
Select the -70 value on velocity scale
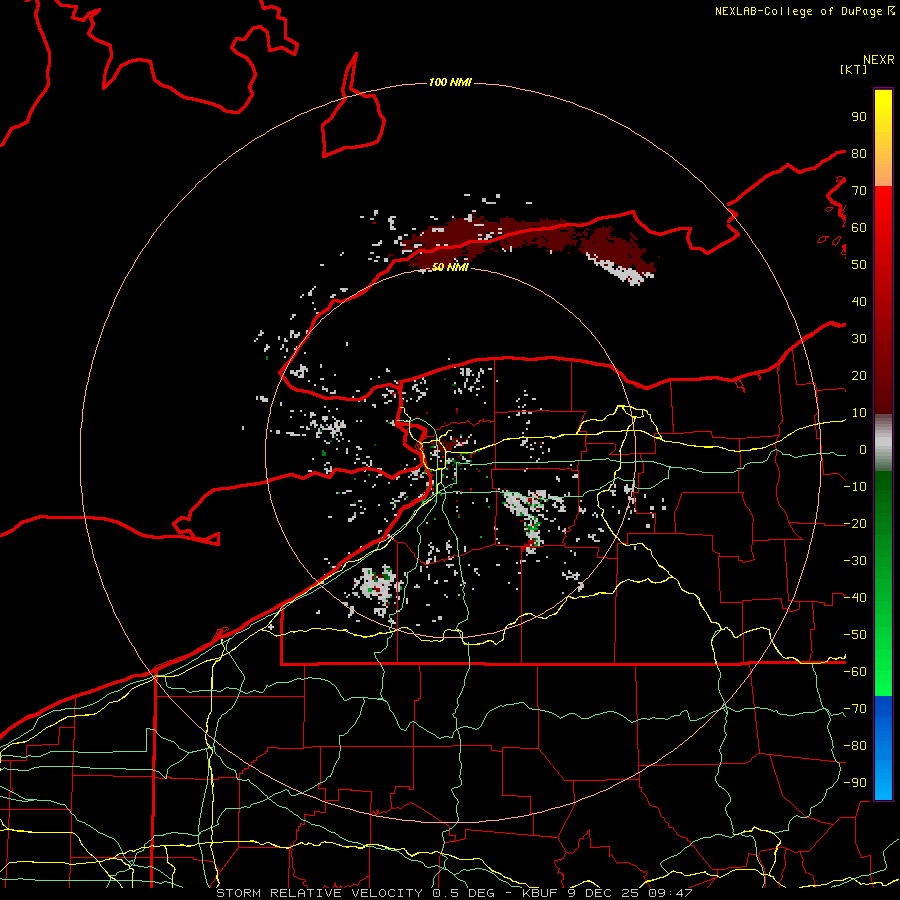click(x=855, y=709)
